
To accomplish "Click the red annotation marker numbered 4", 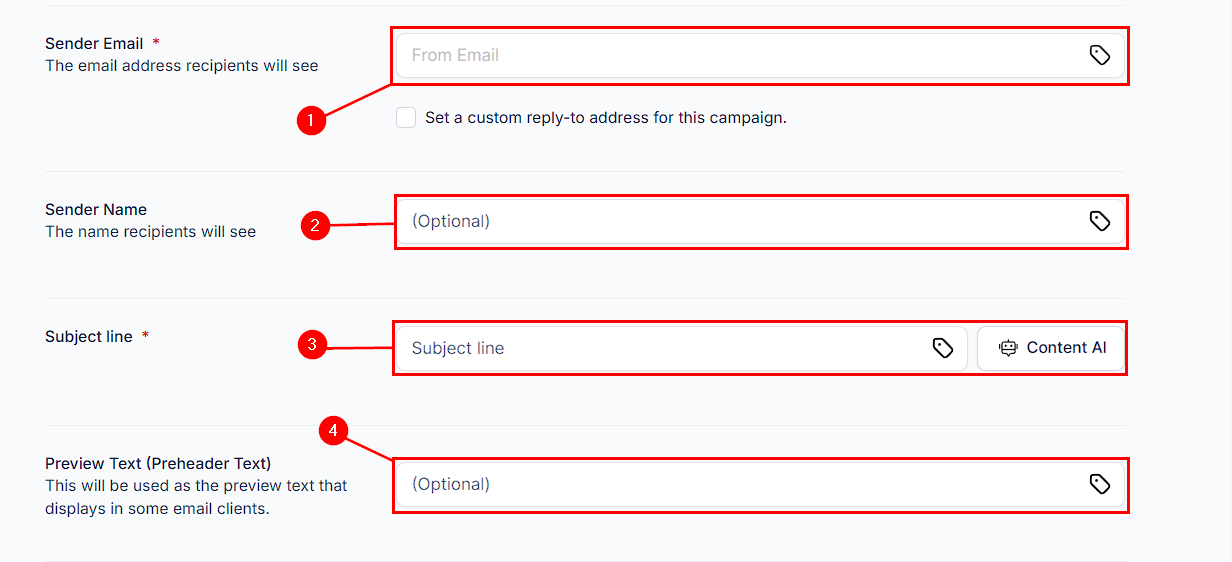I will pos(333,431).
